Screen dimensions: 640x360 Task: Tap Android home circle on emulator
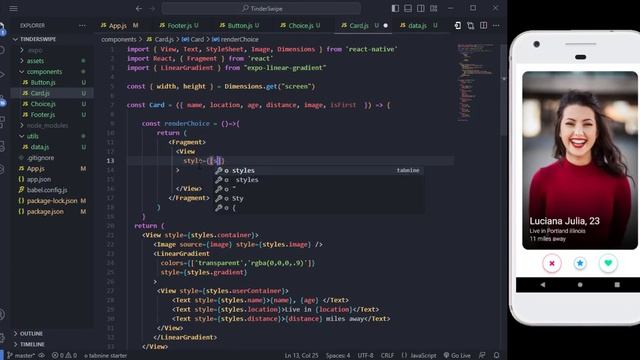coord(580,284)
